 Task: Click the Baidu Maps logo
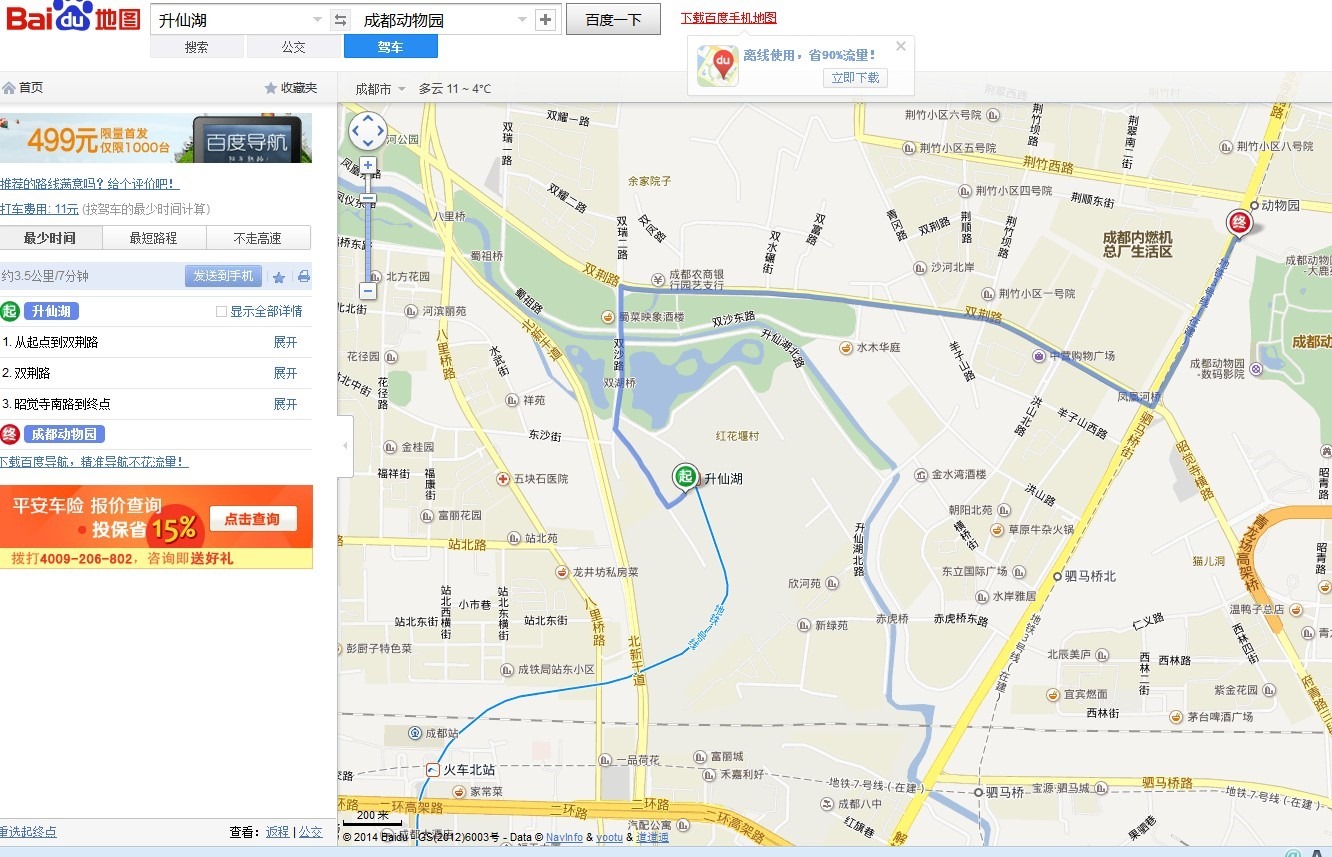(x=72, y=17)
